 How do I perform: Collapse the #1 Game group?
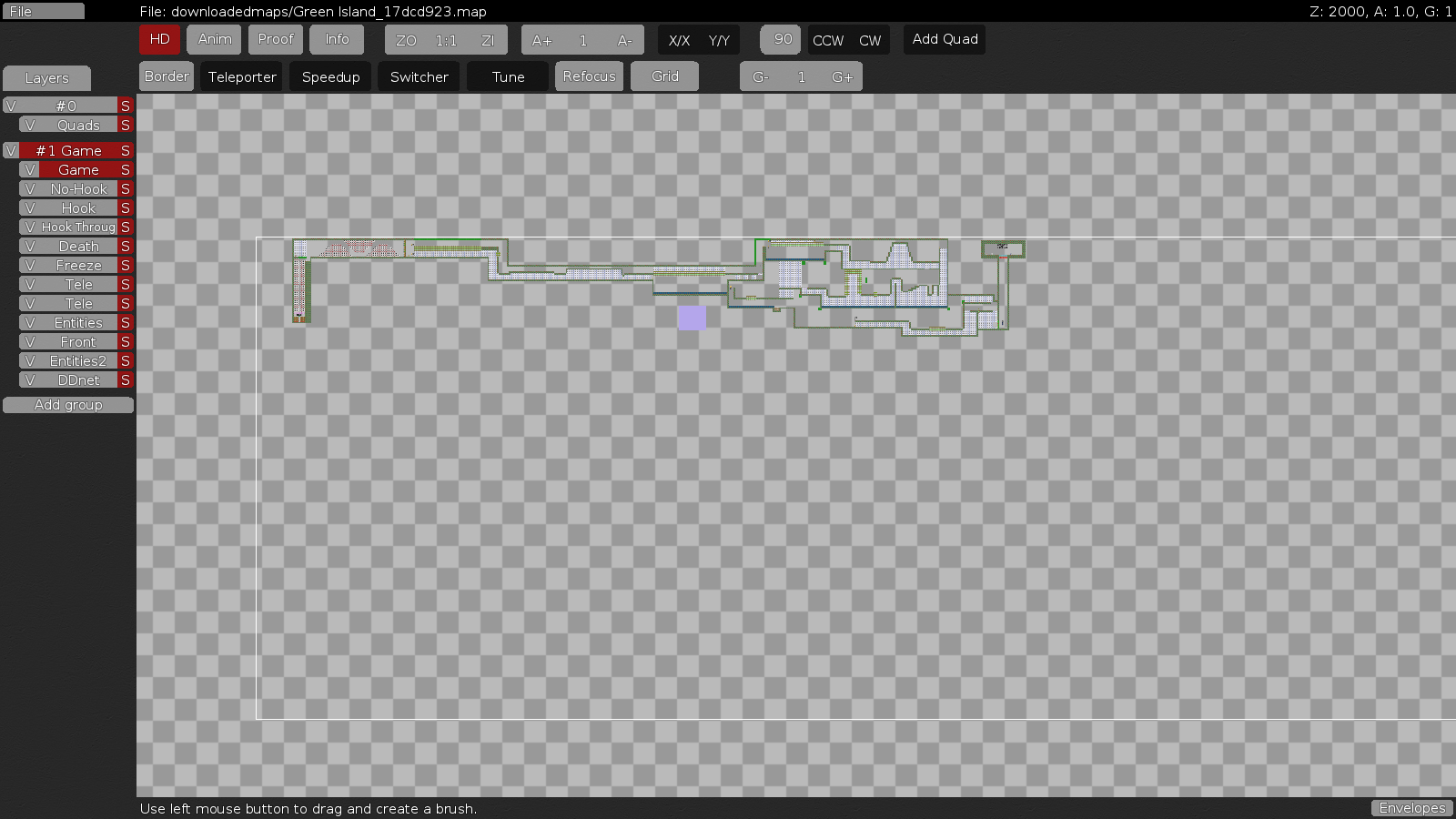tap(11, 150)
